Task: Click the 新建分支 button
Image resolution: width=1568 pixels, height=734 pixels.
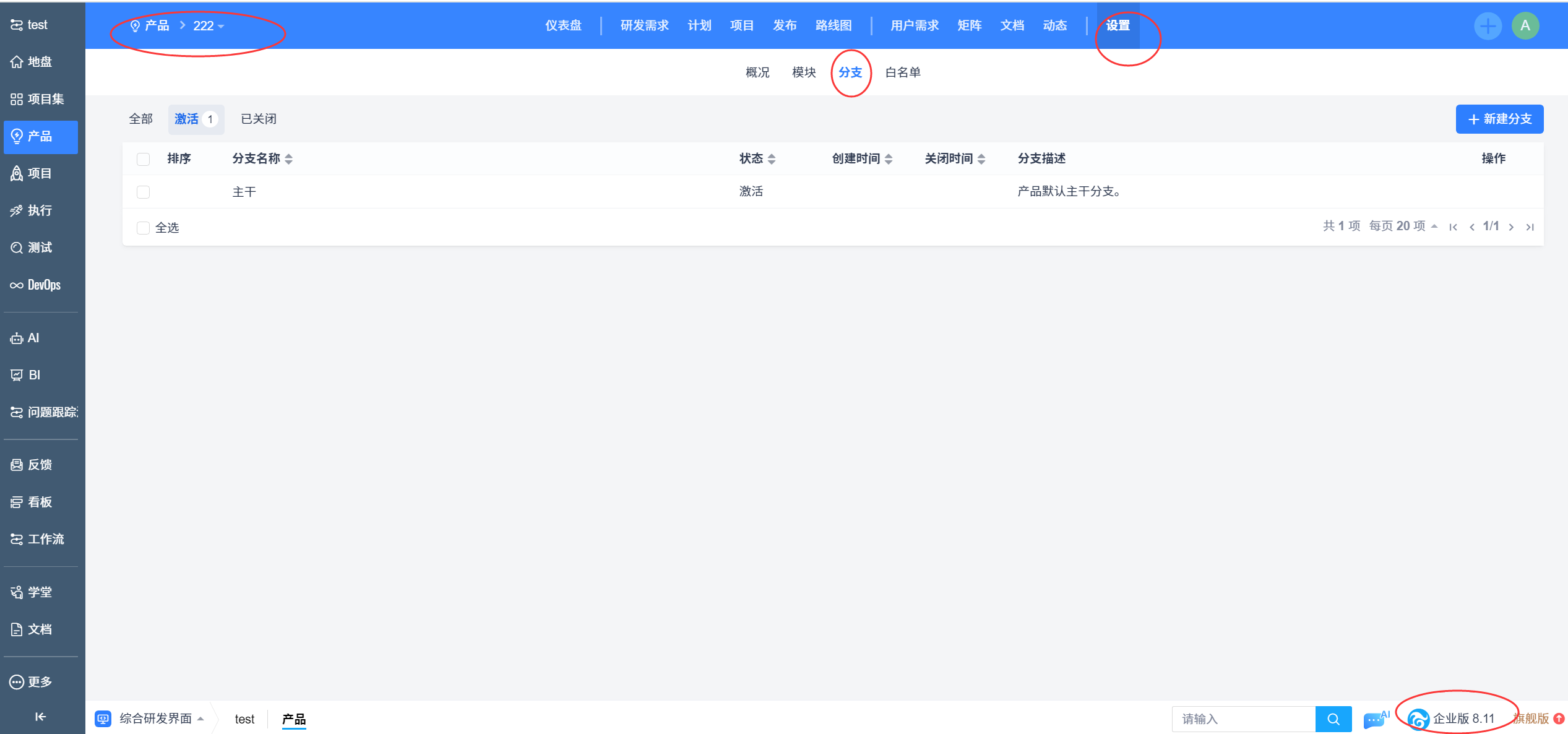Action: coord(1499,119)
